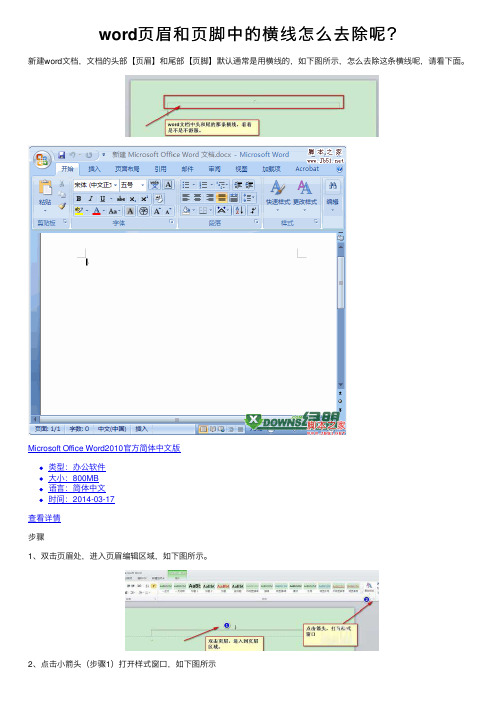This screenshot has width=504, height=713.
Task: Expand the Font (字体) group dialog launcher
Action: tap(171, 222)
